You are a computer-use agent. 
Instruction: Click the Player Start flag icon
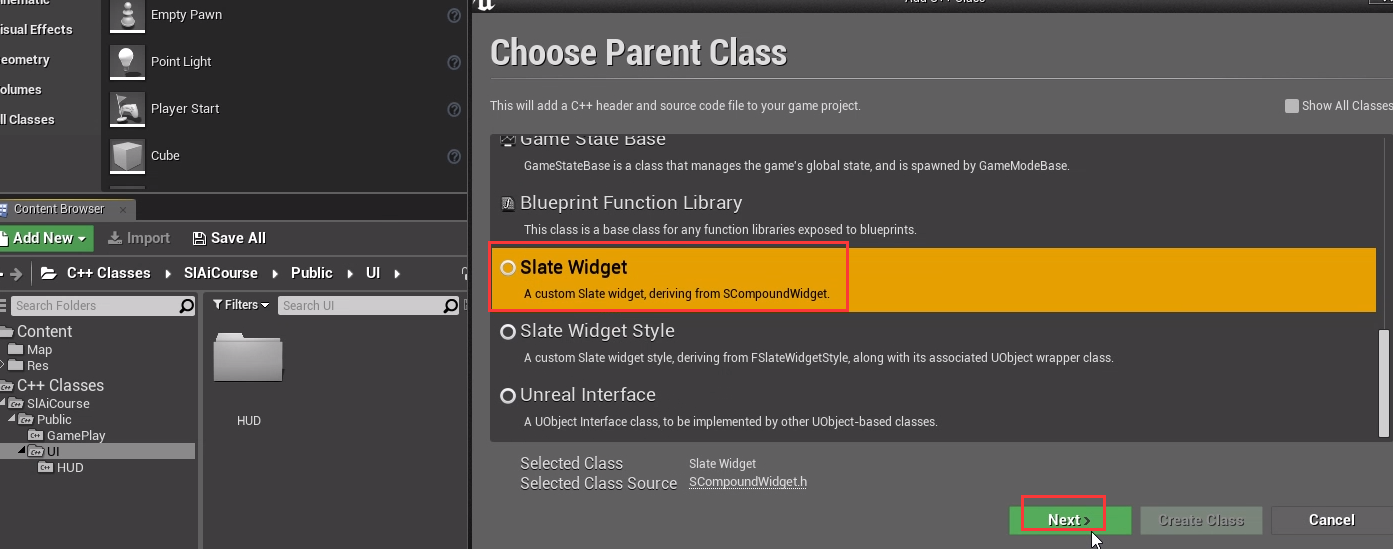(x=126, y=108)
